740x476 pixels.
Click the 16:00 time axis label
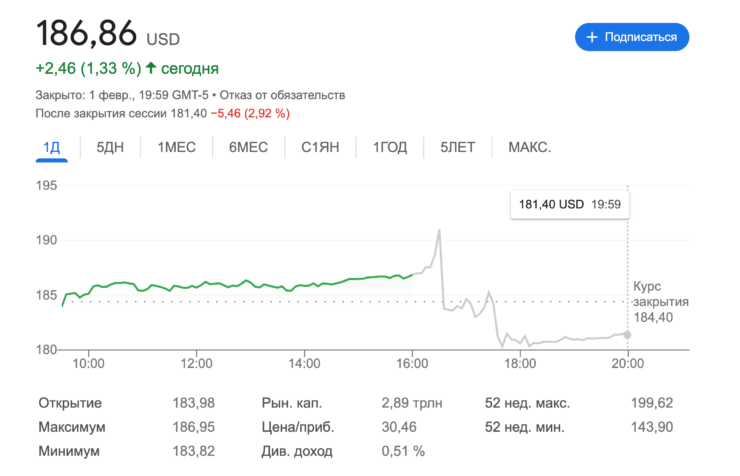click(x=412, y=364)
